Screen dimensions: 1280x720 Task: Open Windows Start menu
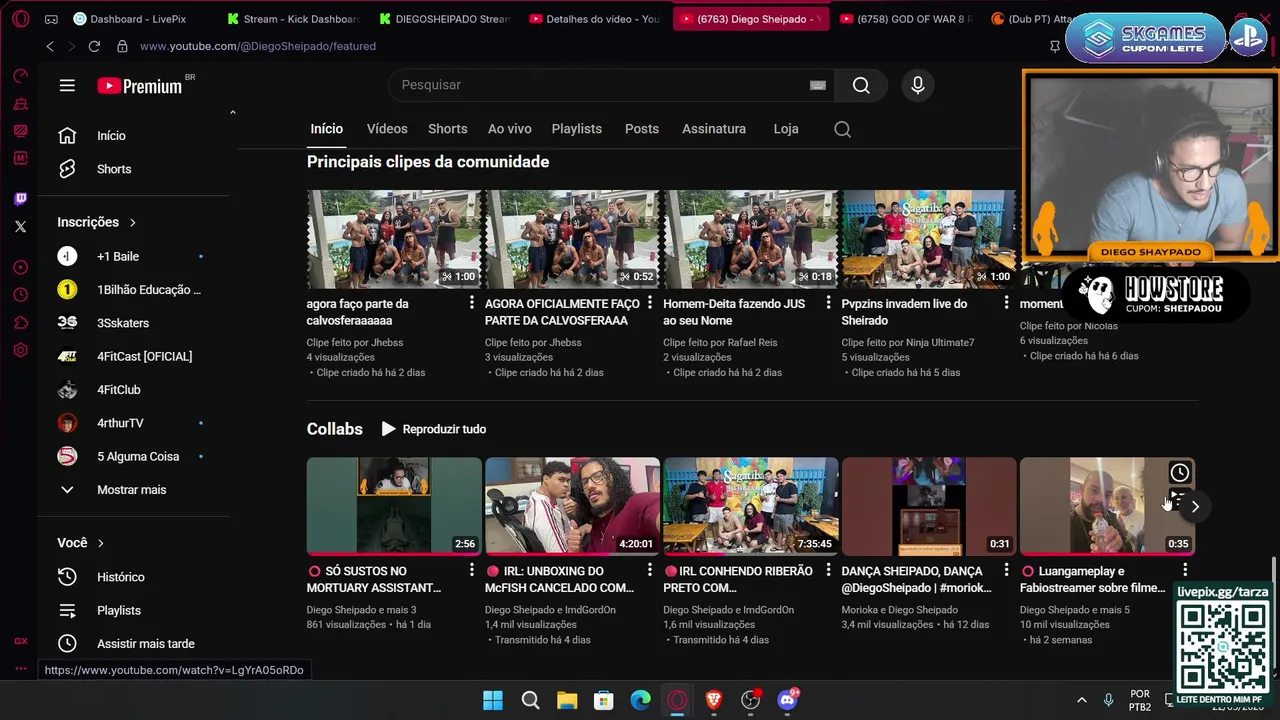[493, 700]
